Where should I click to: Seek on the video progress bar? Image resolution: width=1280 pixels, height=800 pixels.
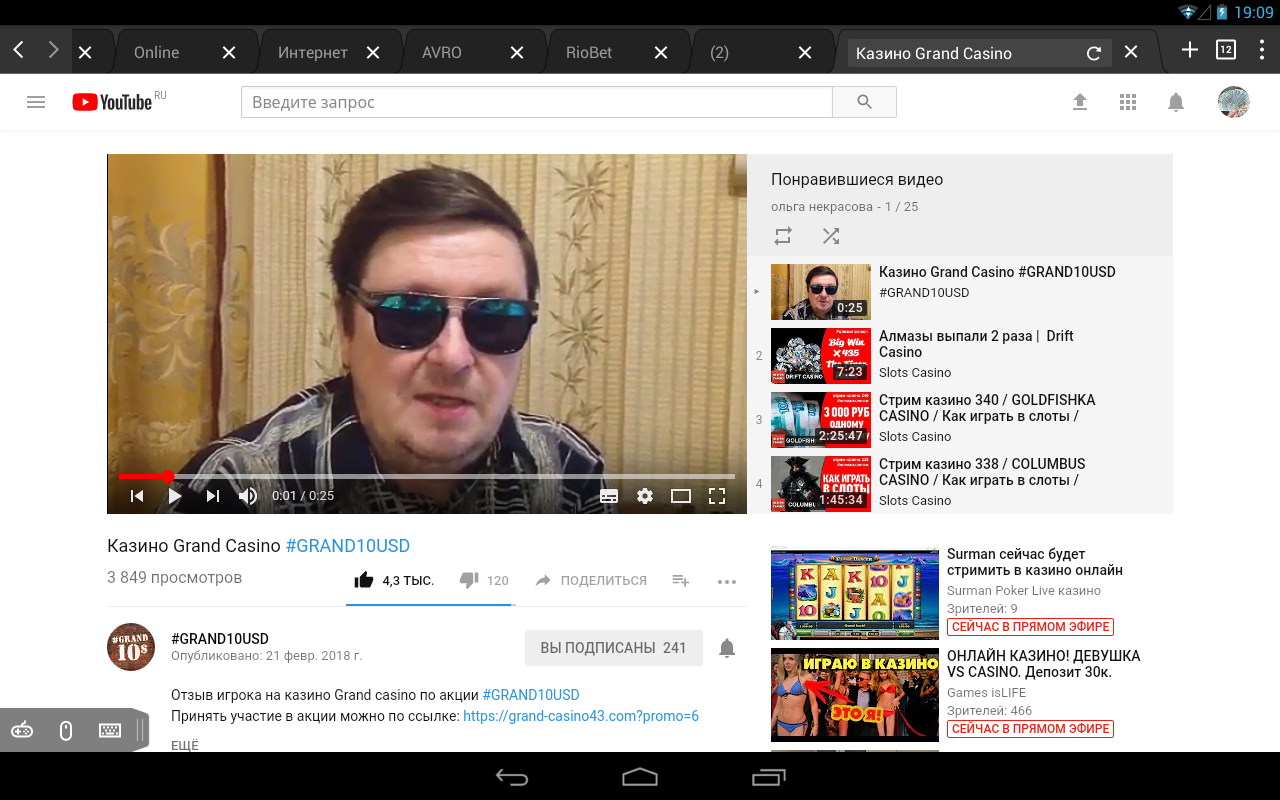427,476
